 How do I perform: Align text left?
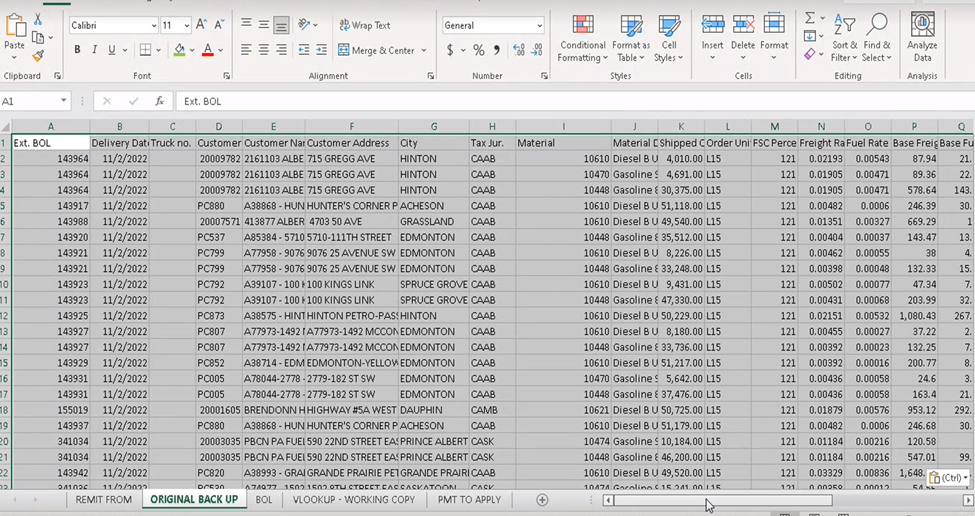pyautogui.click(x=246, y=50)
